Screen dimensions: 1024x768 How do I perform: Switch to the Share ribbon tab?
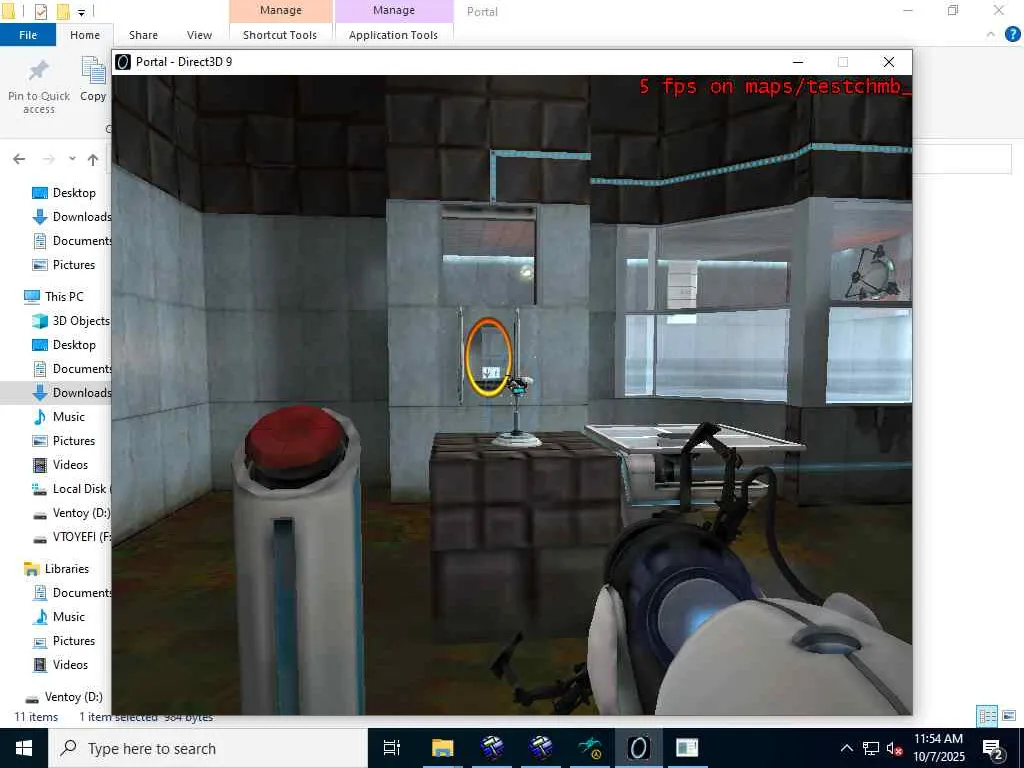click(143, 35)
